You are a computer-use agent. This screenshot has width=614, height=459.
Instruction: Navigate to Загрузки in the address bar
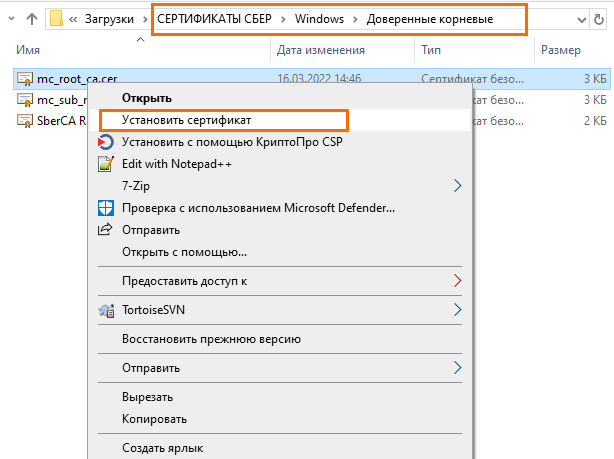[x=109, y=20]
